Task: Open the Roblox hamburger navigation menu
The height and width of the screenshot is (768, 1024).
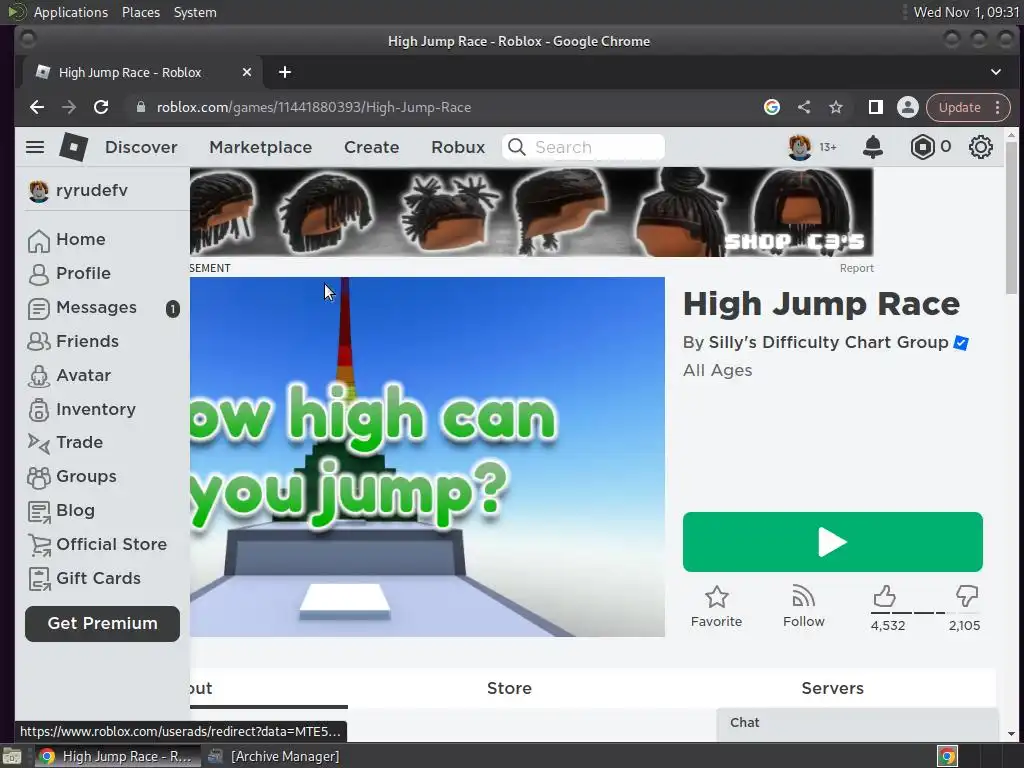Action: [x=35, y=147]
